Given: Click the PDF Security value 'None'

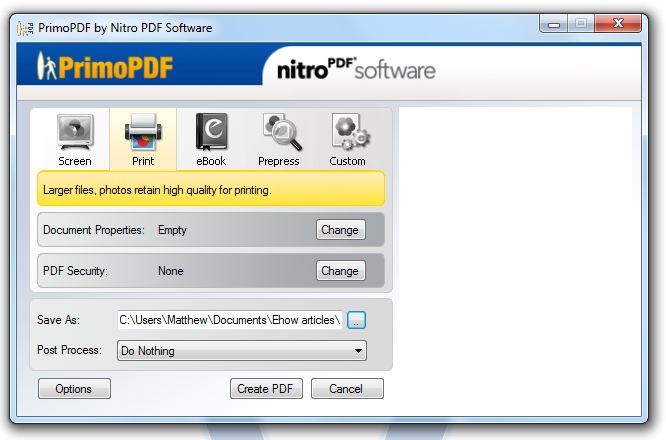Looking at the screenshot, I should (171, 271).
